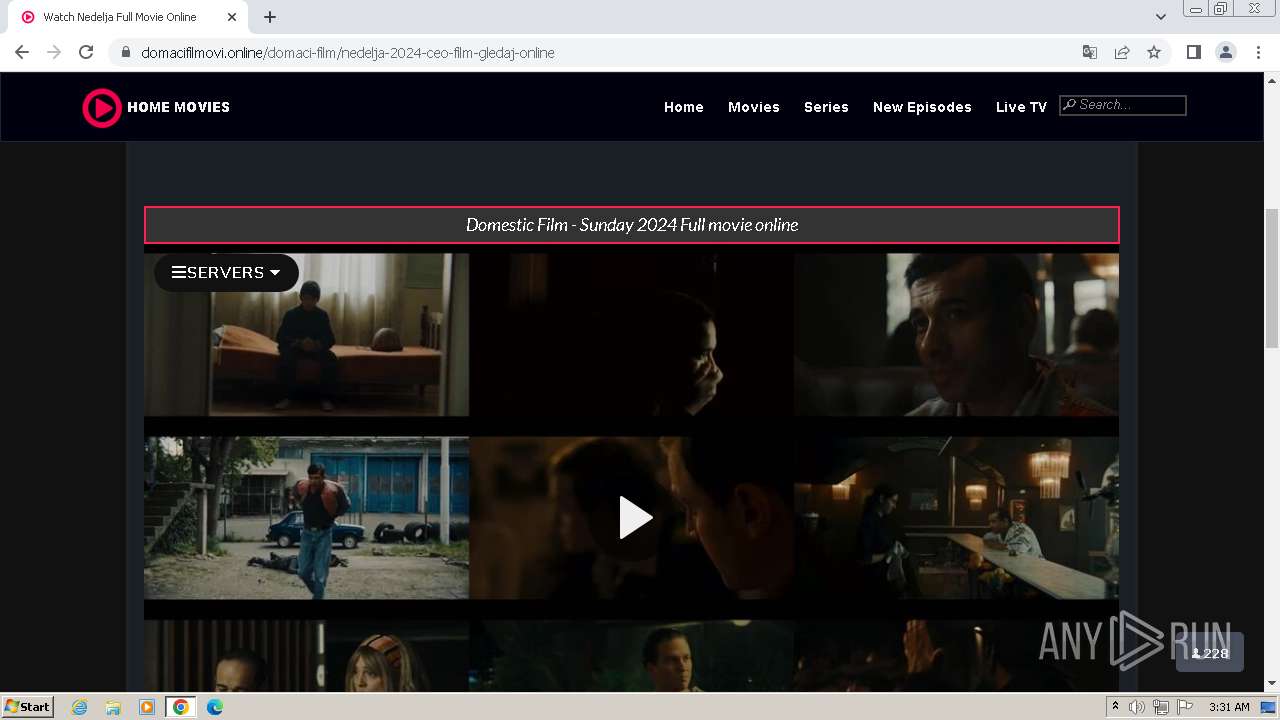The height and width of the screenshot is (720, 1280).
Task: Click the Home Movies play logo
Action: (x=101, y=107)
